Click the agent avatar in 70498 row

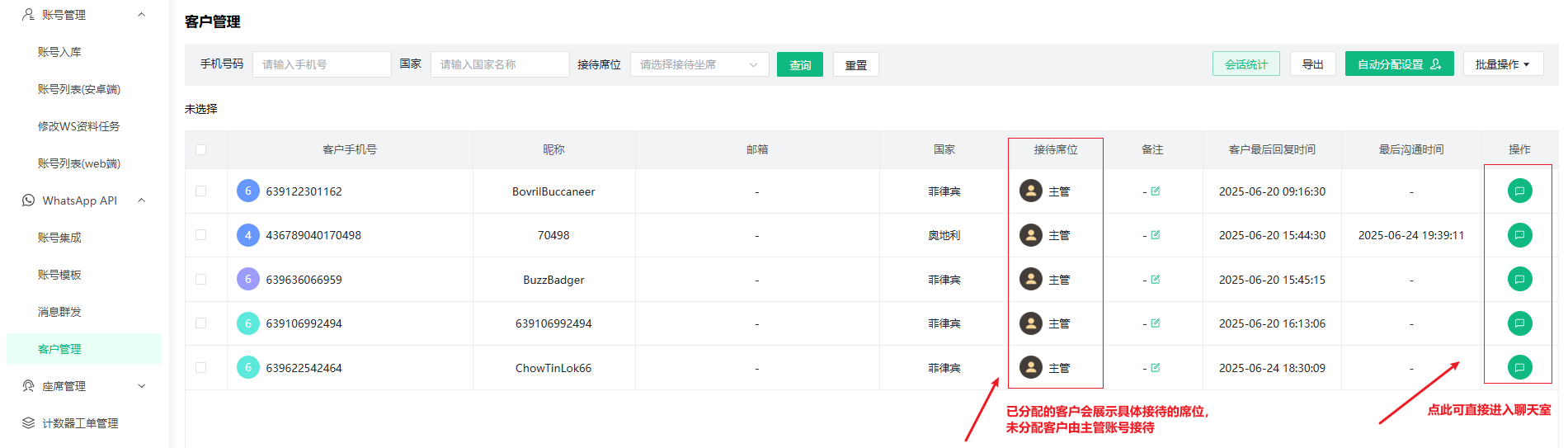pyautogui.click(x=1031, y=235)
